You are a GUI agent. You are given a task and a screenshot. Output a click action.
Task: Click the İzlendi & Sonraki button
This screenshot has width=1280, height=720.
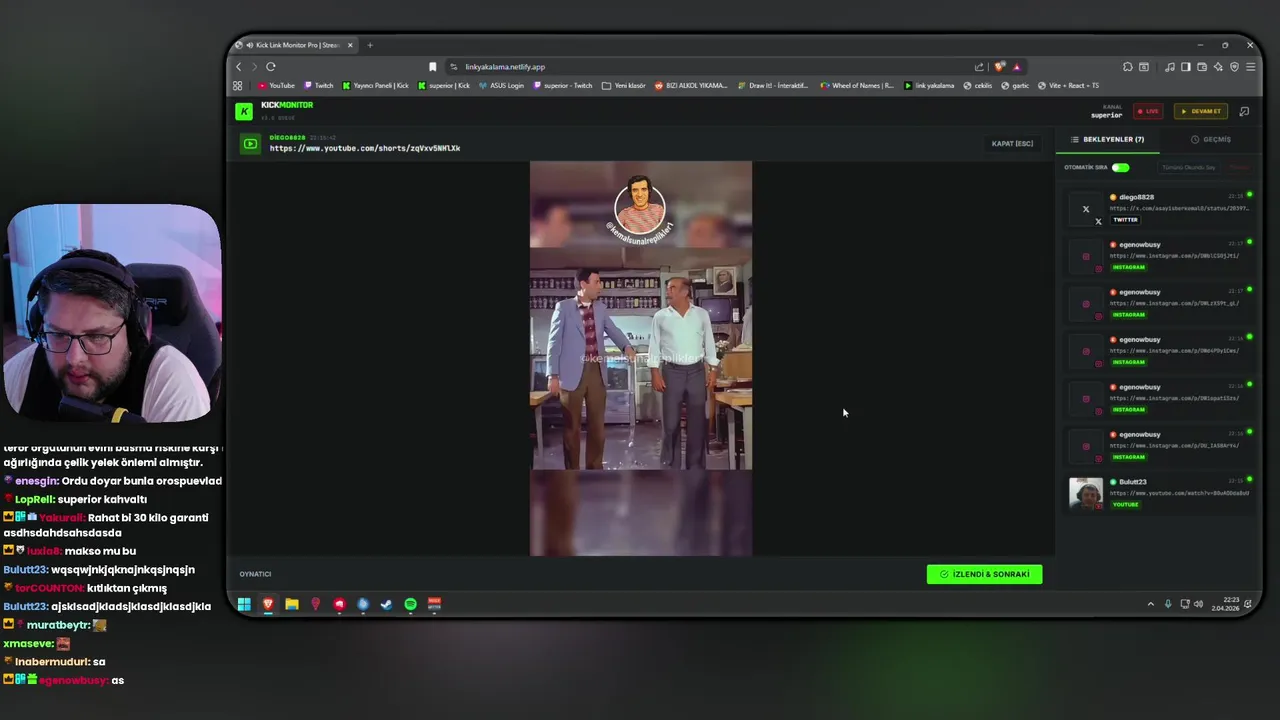(984, 574)
